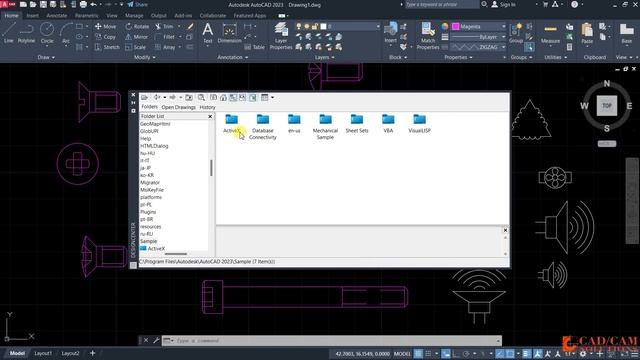Select the Plugins folder in tree

pyautogui.click(x=148, y=212)
